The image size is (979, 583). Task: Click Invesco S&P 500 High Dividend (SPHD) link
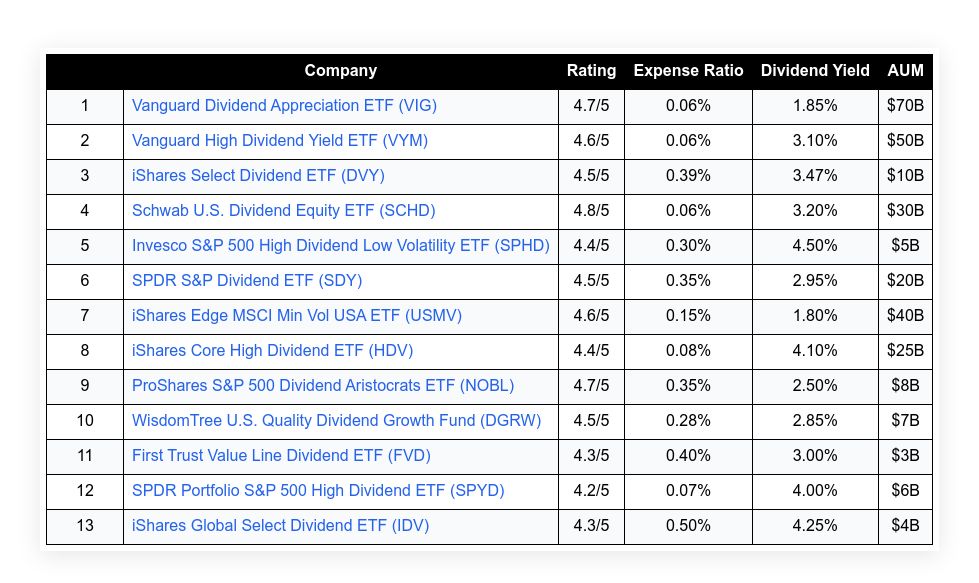coord(341,246)
